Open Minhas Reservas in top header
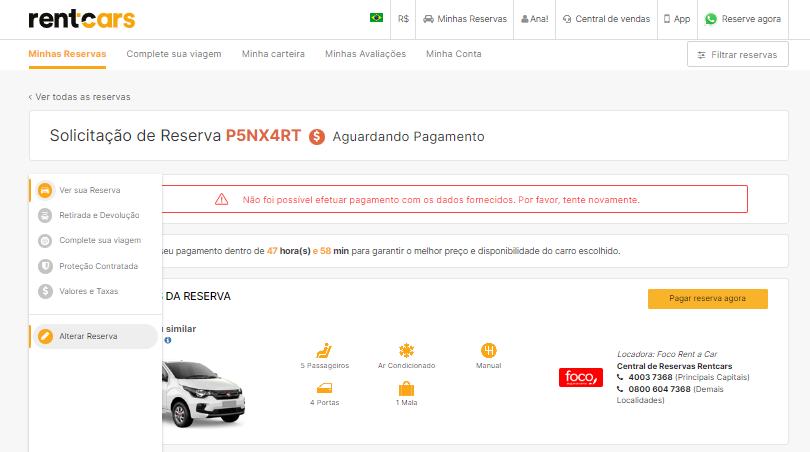Screen dimensions: 810x452 465,18
